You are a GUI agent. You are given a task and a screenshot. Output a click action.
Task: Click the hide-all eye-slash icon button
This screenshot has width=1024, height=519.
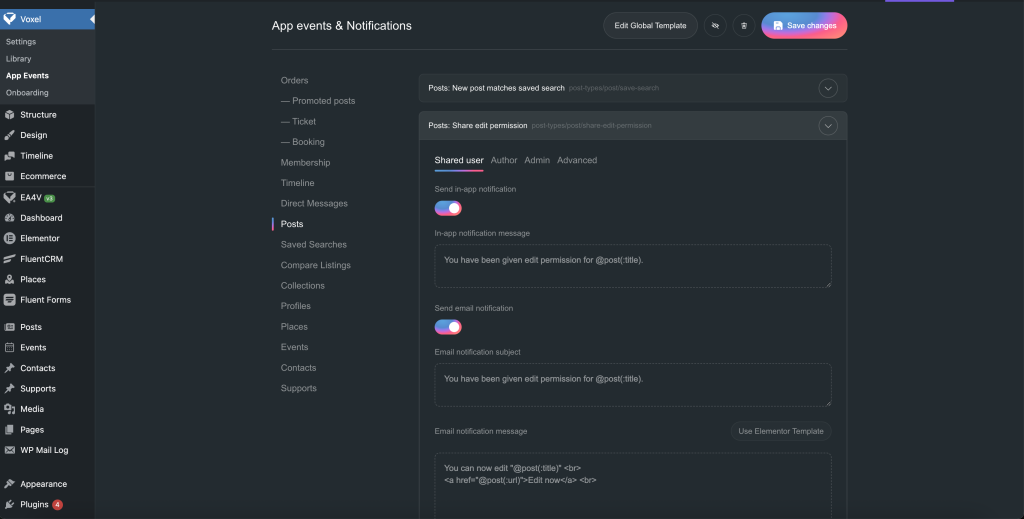tap(714, 26)
